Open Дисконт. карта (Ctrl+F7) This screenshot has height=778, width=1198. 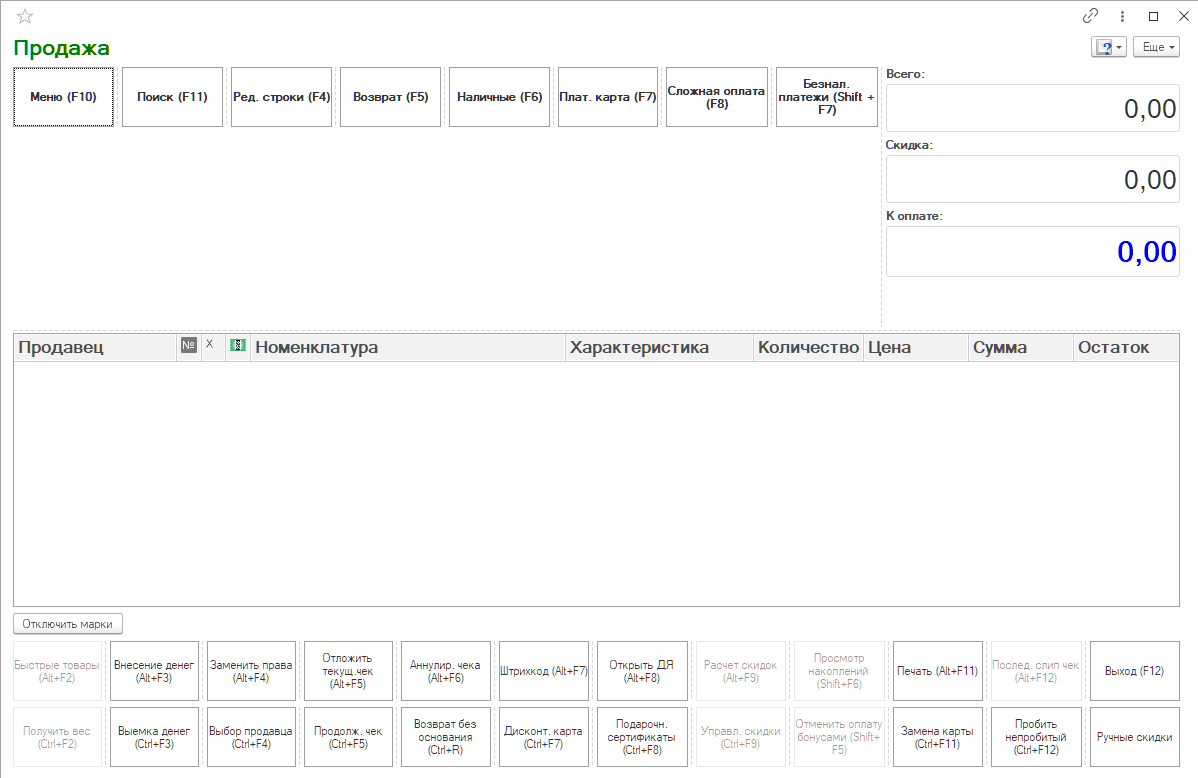pyautogui.click(x=543, y=737)
